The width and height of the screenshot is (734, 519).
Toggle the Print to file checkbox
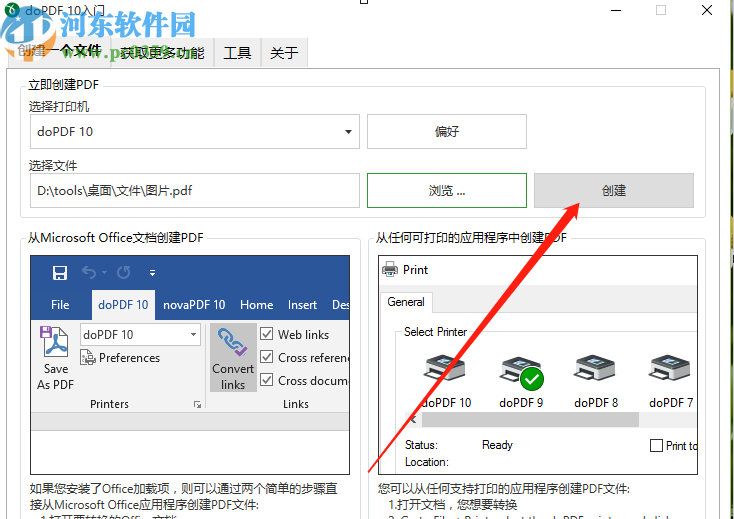click(x=656, y=445)
